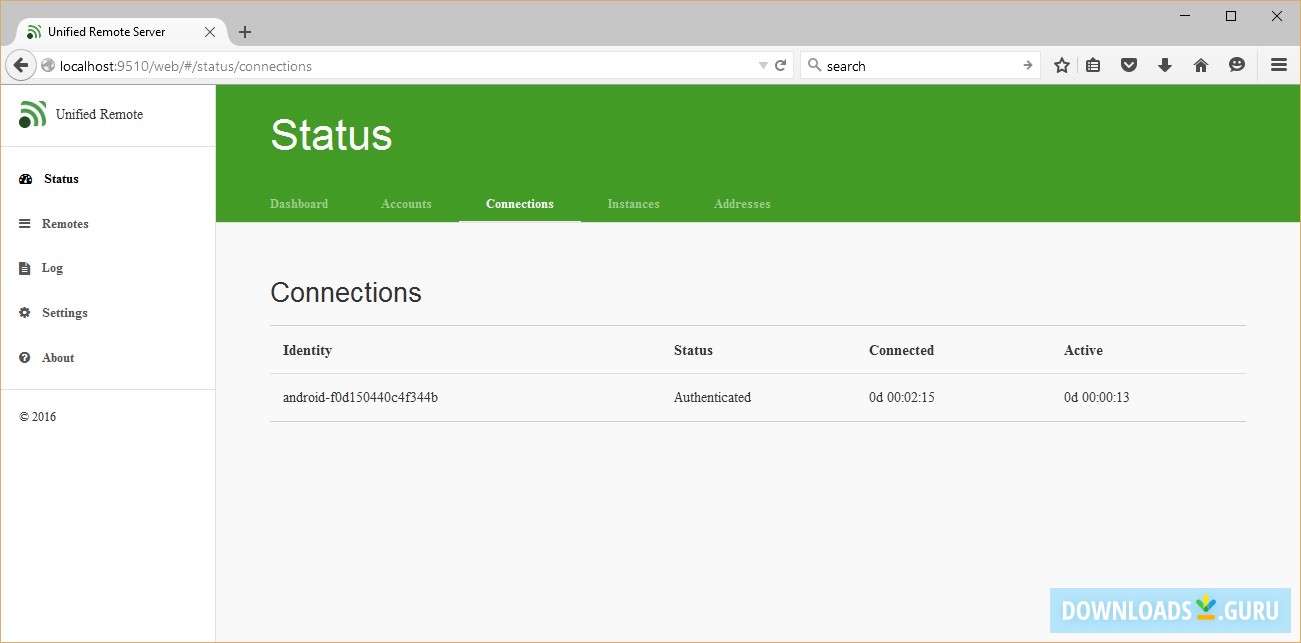Screen dimensions: 1301x643
Task: Click the © 2016 footer text
Action: pyautogui.click(x=38, y=417)
